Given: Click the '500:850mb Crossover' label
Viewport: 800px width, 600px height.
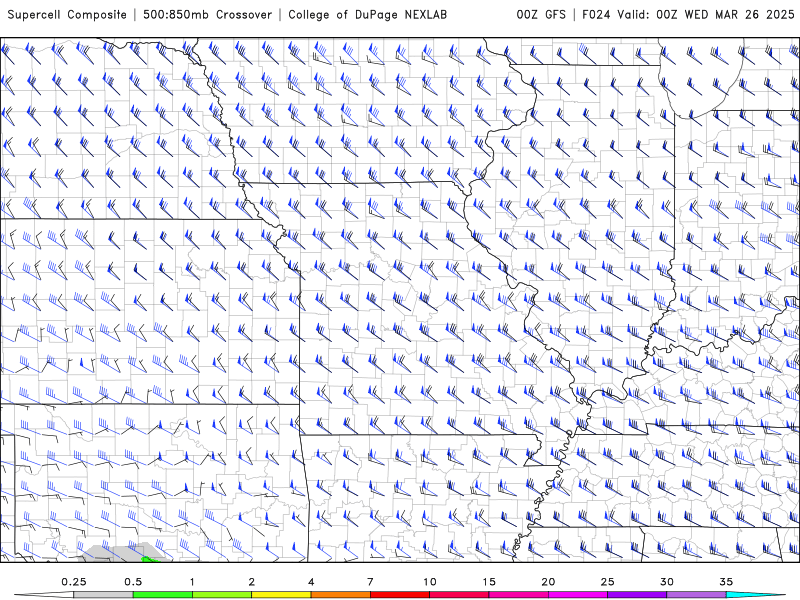Looking at the screenshot, I should (x=207, y=15).
